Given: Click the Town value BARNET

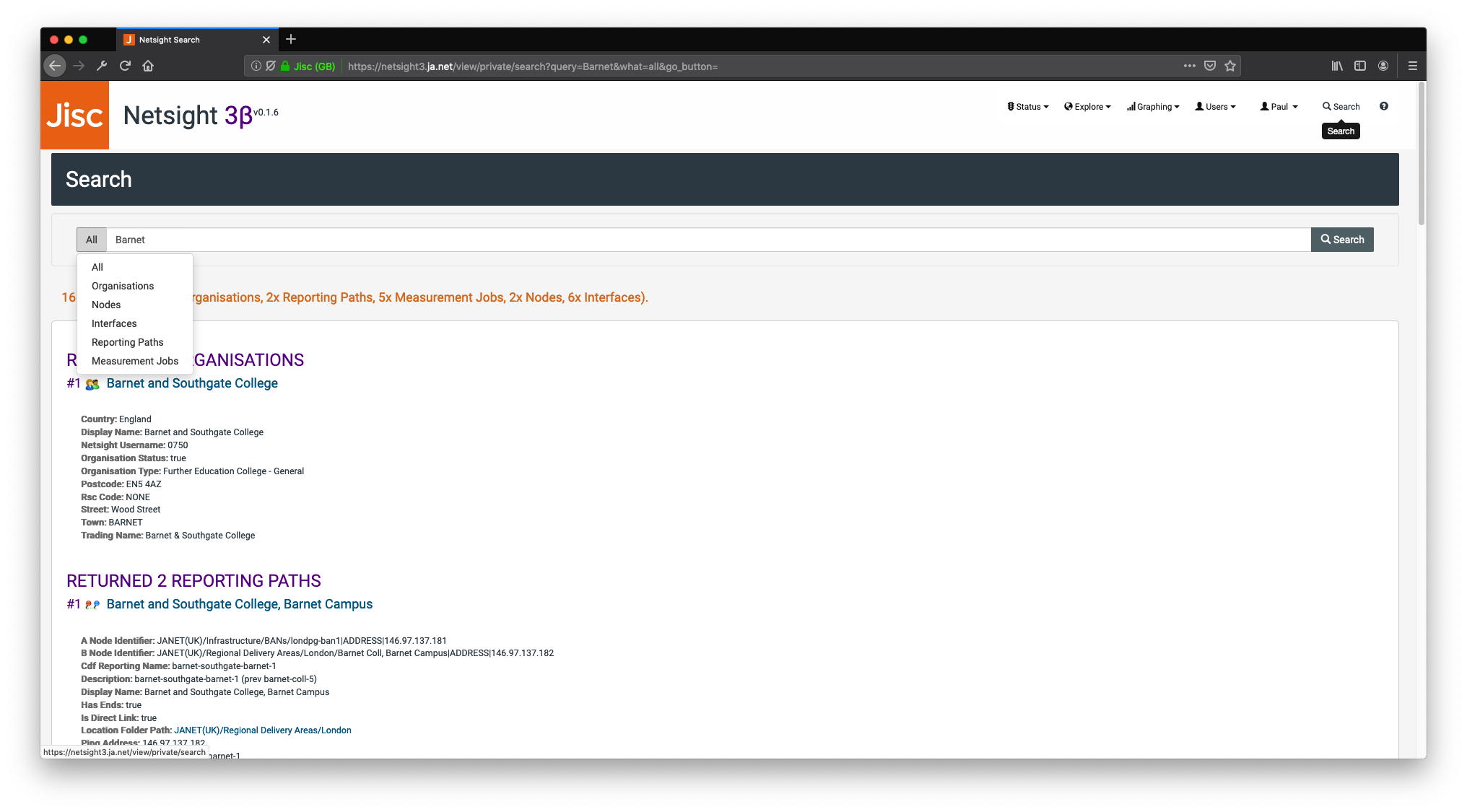Looking at the screenshot, I should pyautogui.click(x=126, y=523).
